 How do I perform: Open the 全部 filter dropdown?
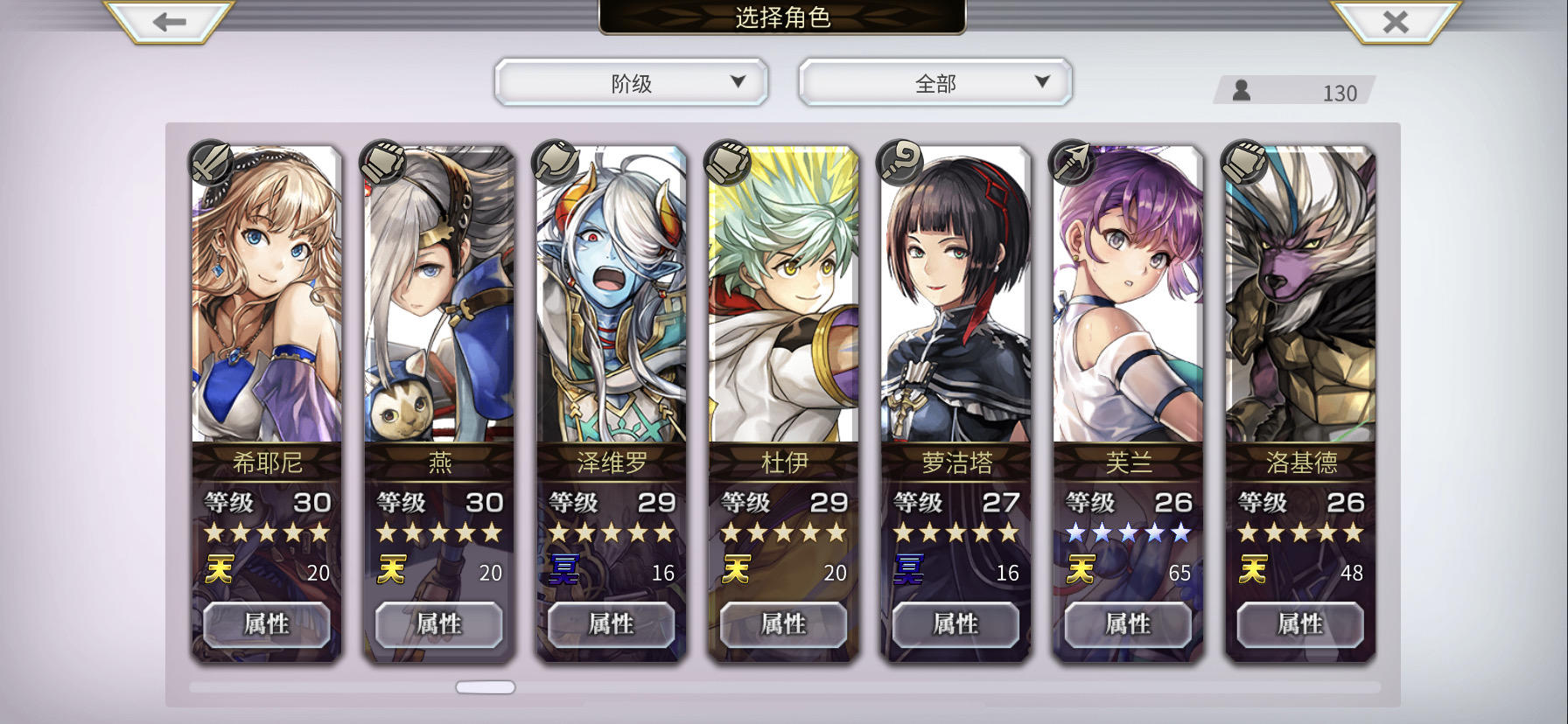(x=934, y=83)
